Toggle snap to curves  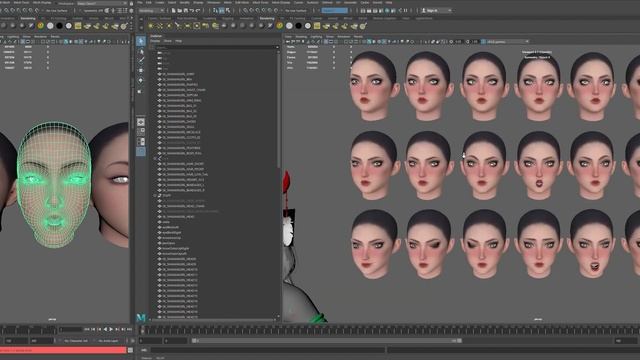pos(252,11)
